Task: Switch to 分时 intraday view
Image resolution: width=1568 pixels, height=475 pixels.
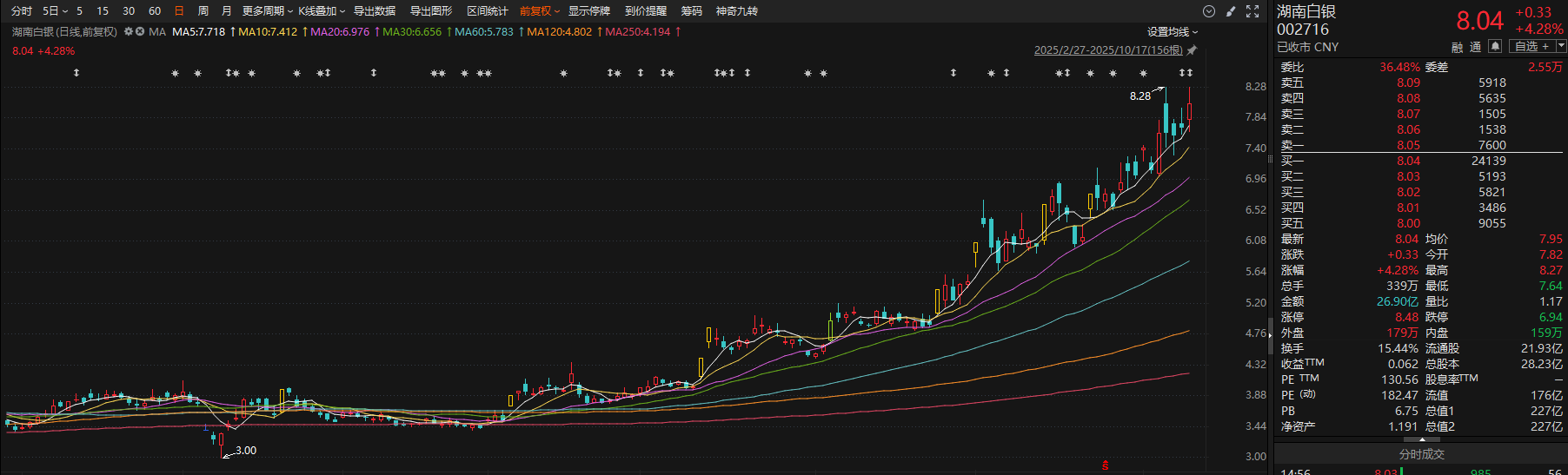Action: [x=22, y=11]
